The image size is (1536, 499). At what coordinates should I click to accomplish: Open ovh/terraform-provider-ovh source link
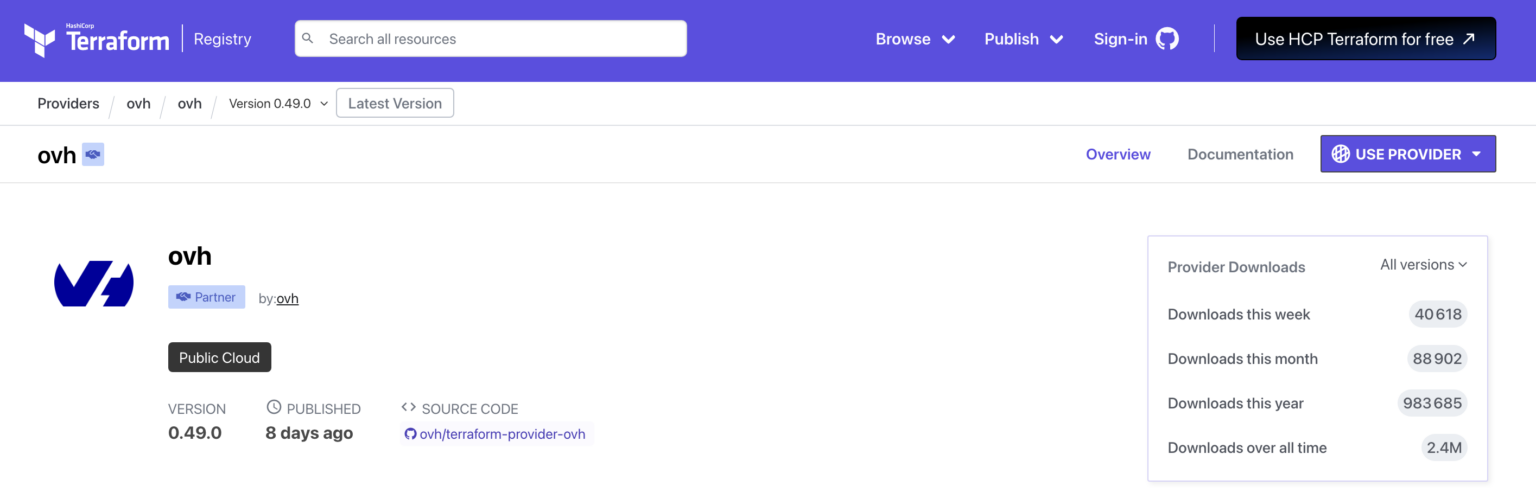tap(502, 434)
